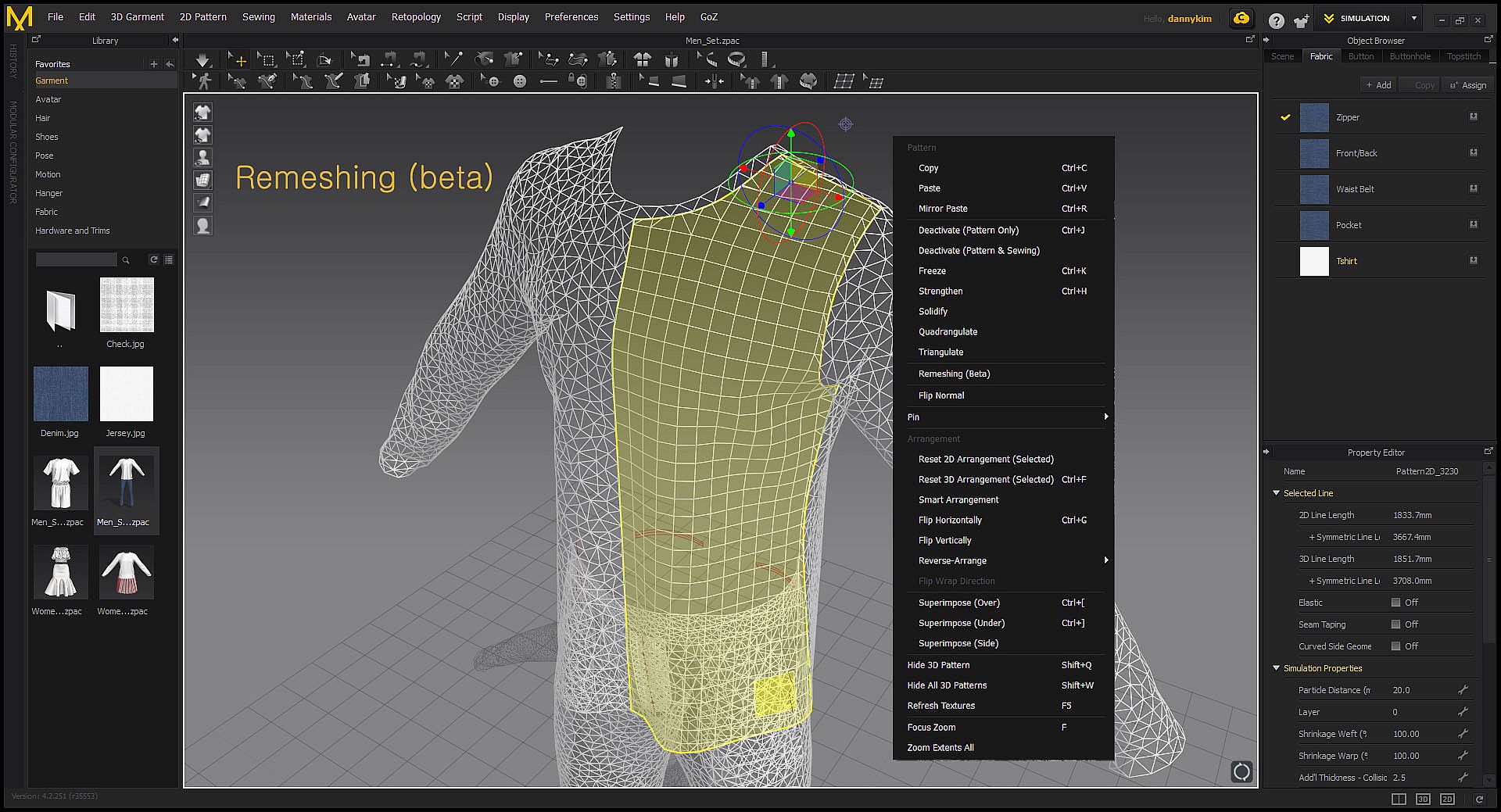Toggle Curved Side Geometry checkbox
Screen dimensions: 1501x812
click(x=1395, y=646)
